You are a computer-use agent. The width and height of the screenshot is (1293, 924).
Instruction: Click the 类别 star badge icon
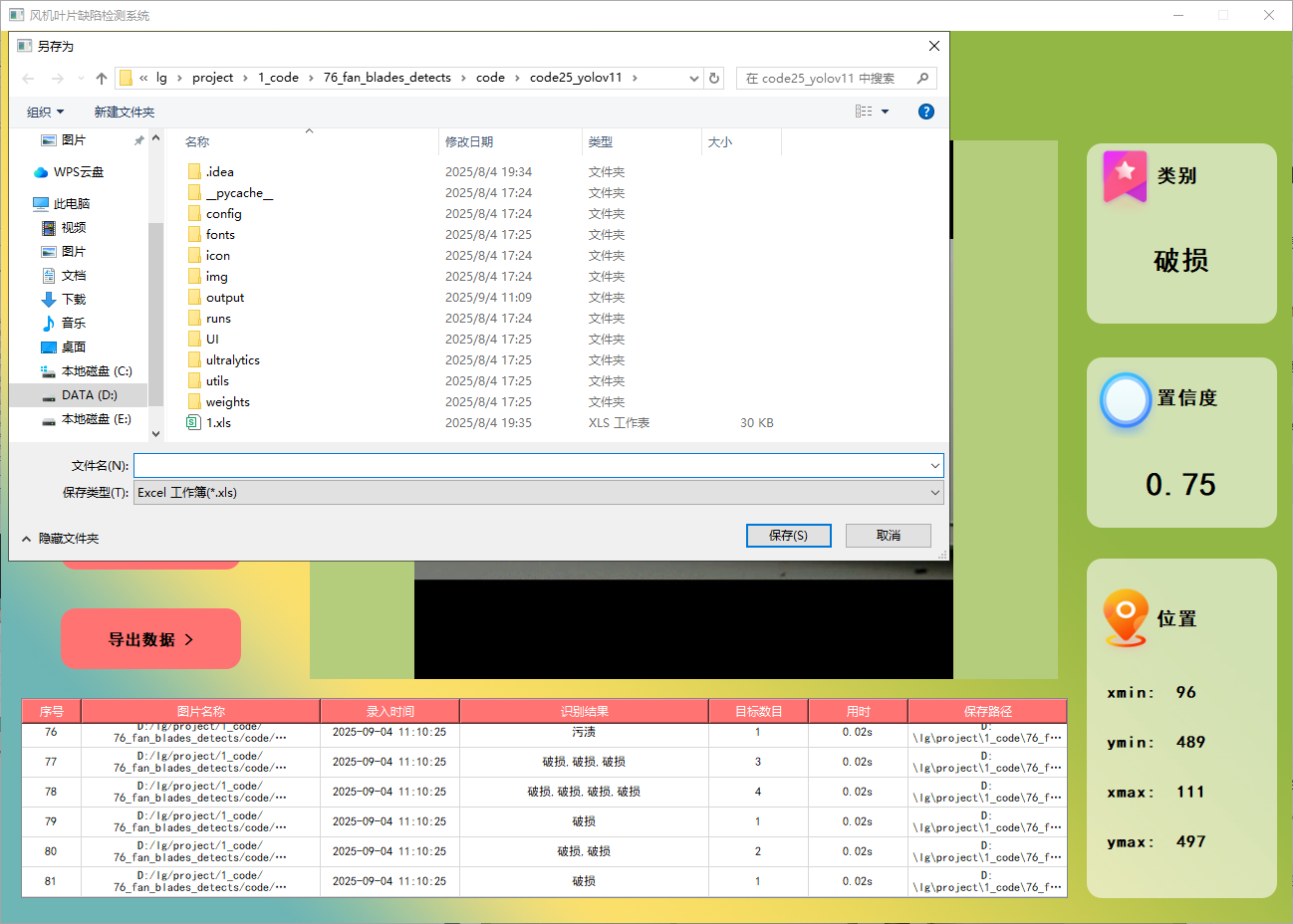(x=1125, y=176)
